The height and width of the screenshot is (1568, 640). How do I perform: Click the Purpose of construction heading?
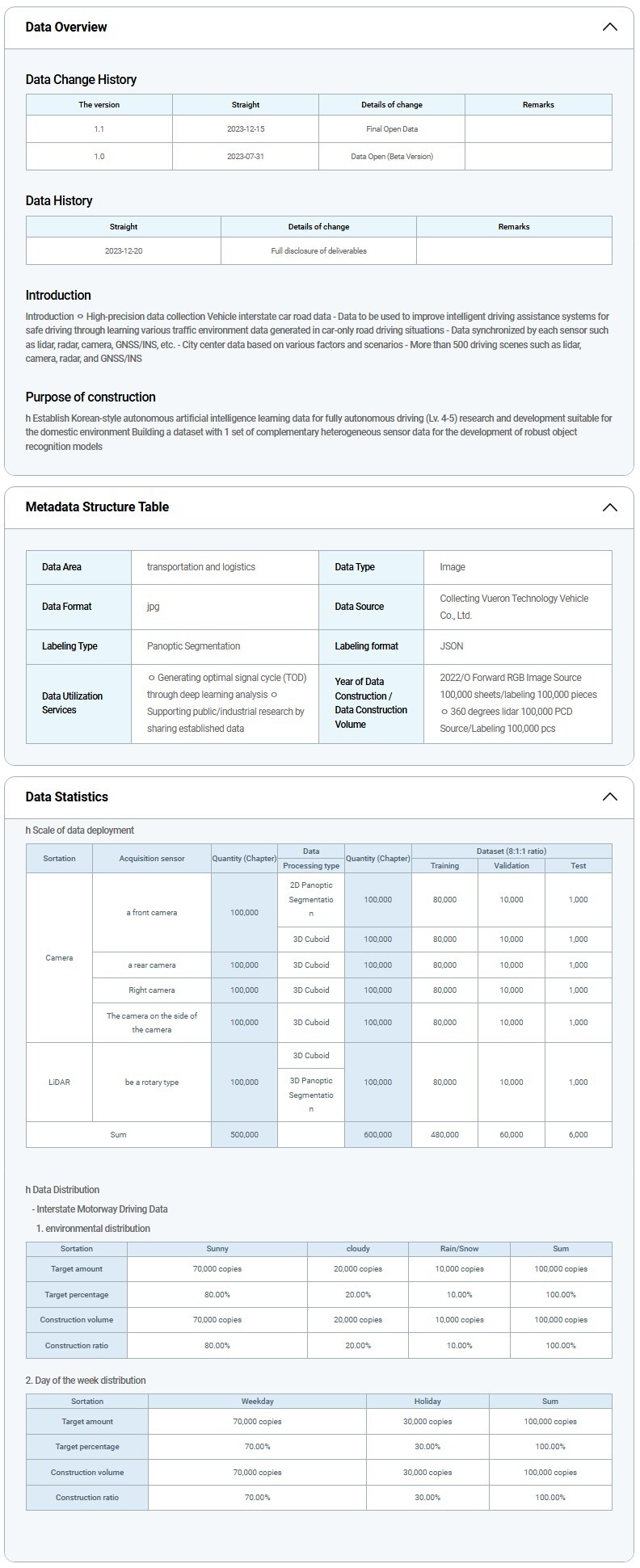click(91, 397)
